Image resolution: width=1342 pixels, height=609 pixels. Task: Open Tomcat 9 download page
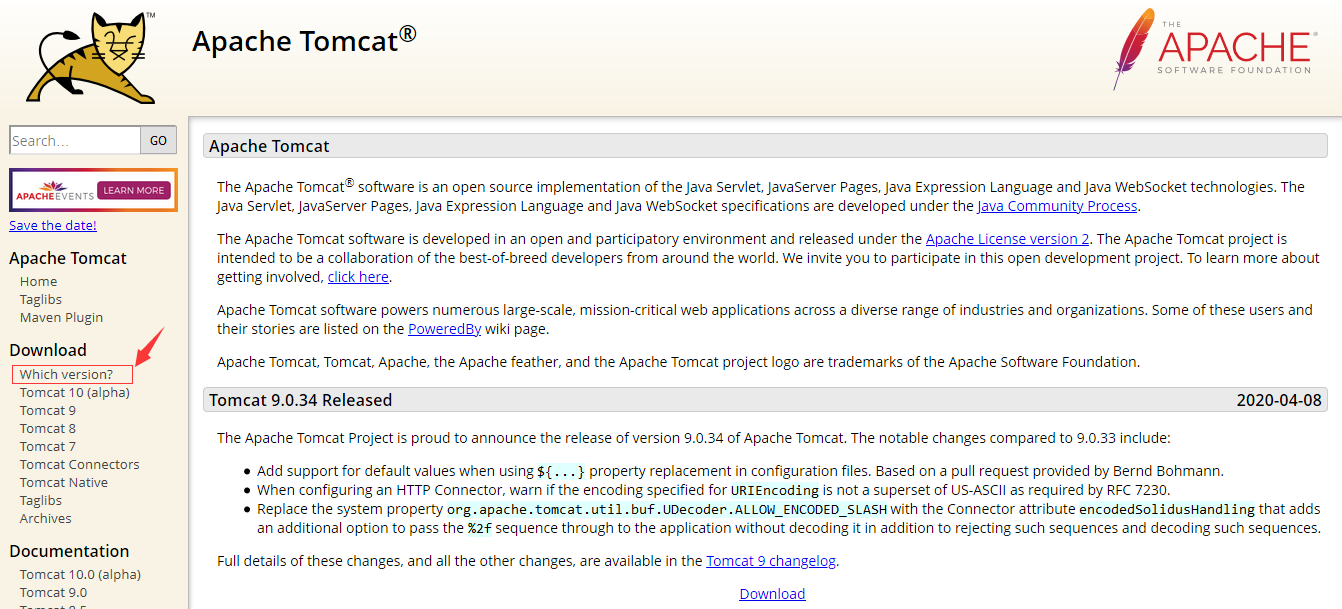(x=48, y=411)
